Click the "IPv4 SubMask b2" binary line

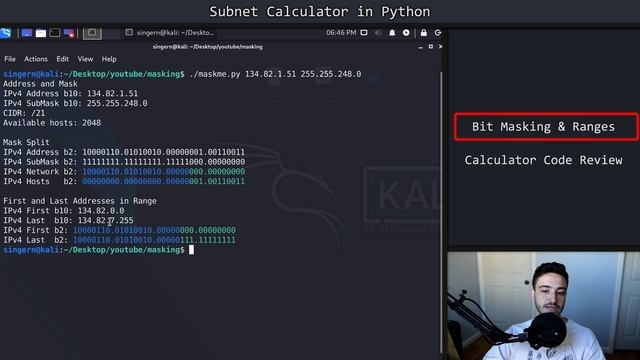coord(124,162)
